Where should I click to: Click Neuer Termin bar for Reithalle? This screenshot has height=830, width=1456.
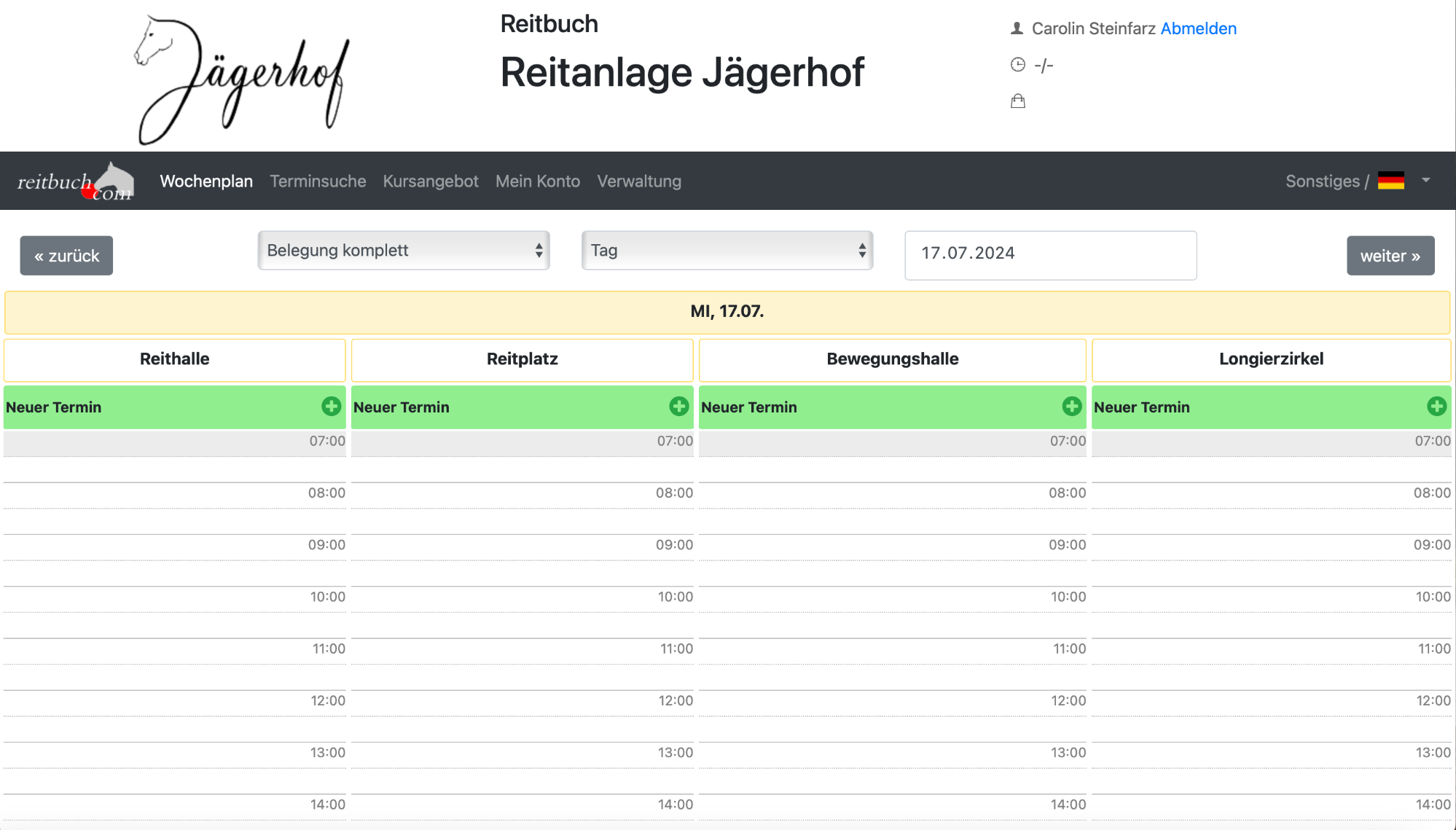coord(174,407)
